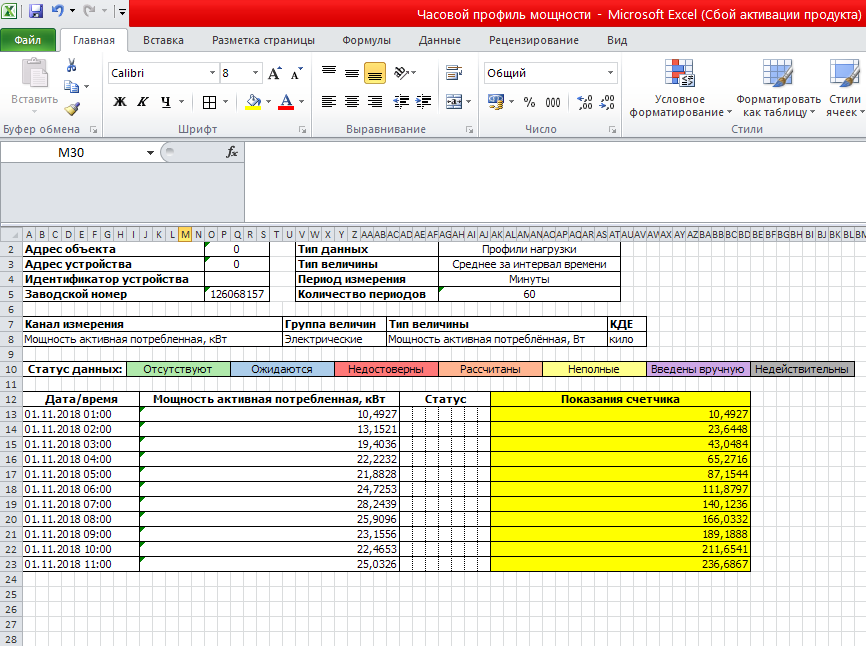The image size is (866, 646).
Task: Click the Вставить paste icon
Action: click(x=34, y=73)
